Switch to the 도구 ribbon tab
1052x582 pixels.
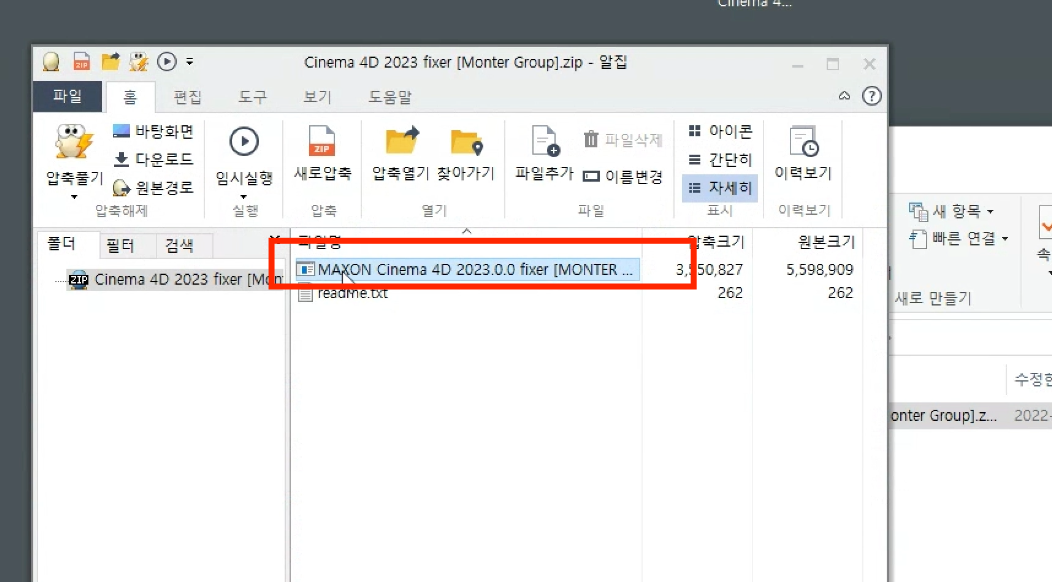tap(252, 97)
